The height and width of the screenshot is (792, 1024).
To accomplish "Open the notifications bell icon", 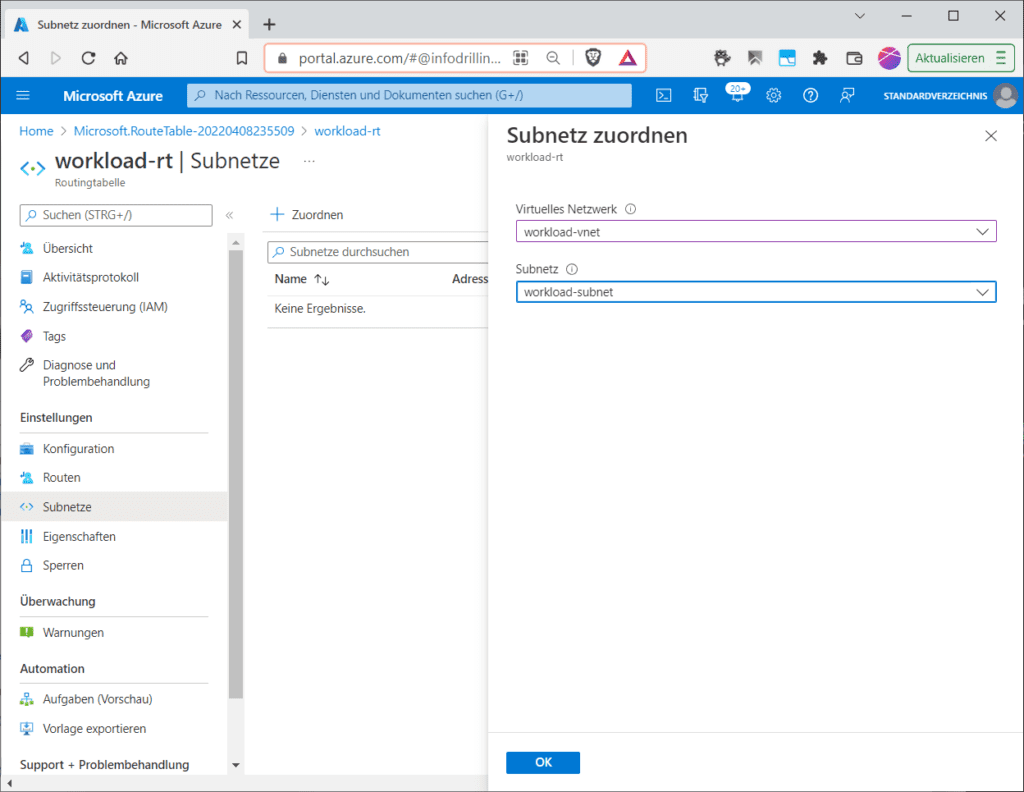I will pos(737,95).
